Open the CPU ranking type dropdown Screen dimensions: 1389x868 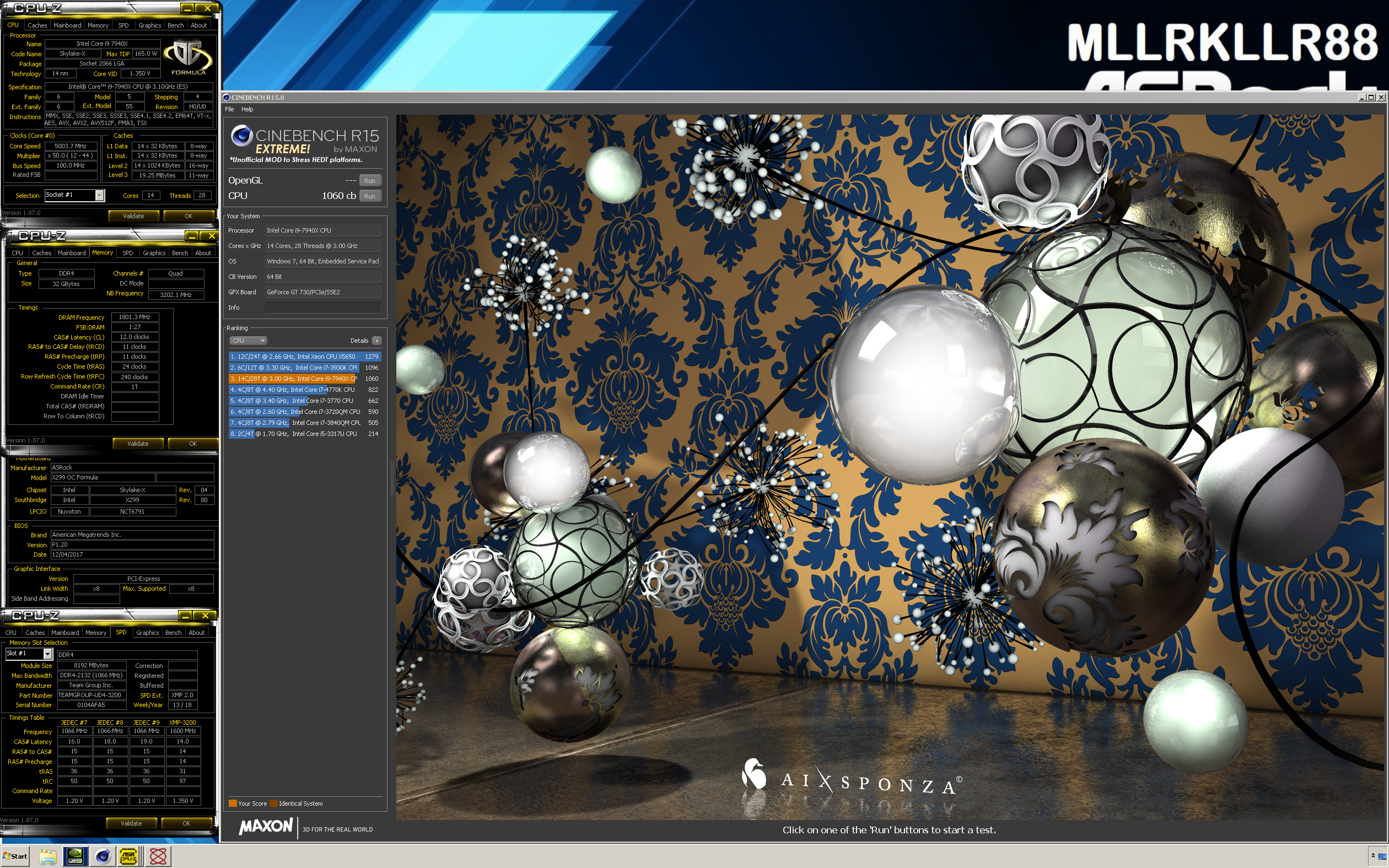click(x=248, y=341)
